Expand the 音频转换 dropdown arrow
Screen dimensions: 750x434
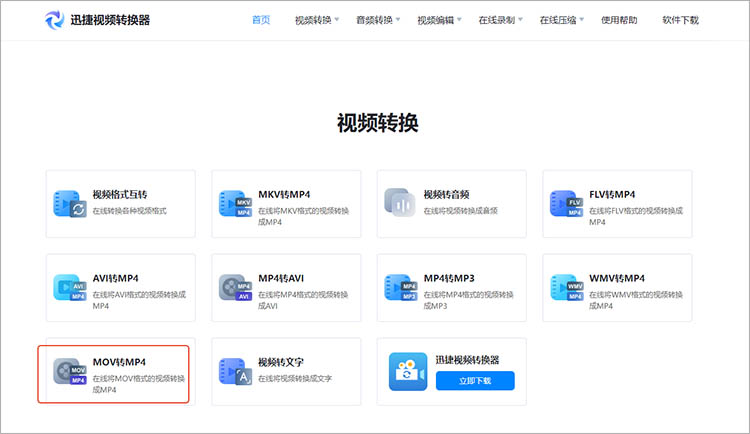398,20
